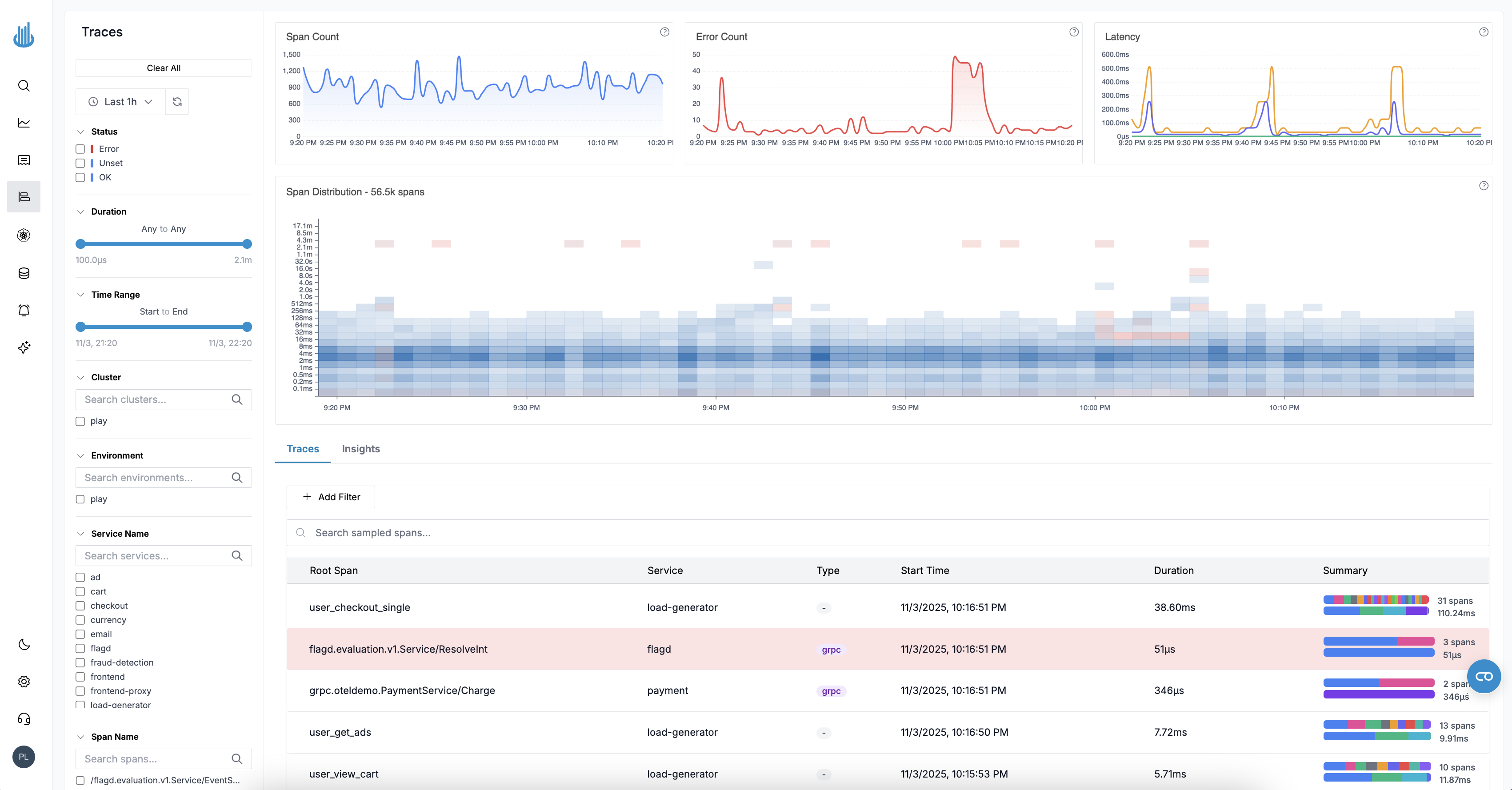
Task: Open the logs message sidebar icon
Action: [x=24, y=160]
